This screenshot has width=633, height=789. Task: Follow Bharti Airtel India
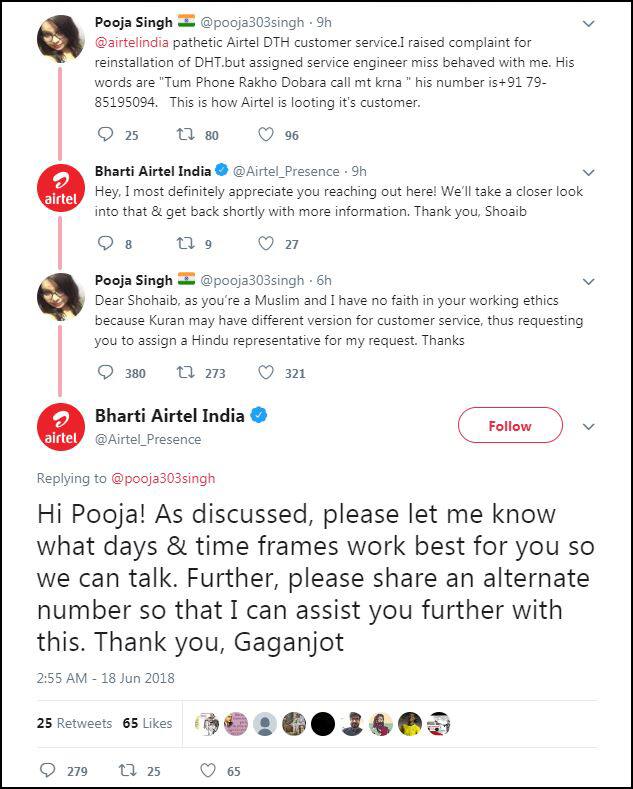pos(509,426)
